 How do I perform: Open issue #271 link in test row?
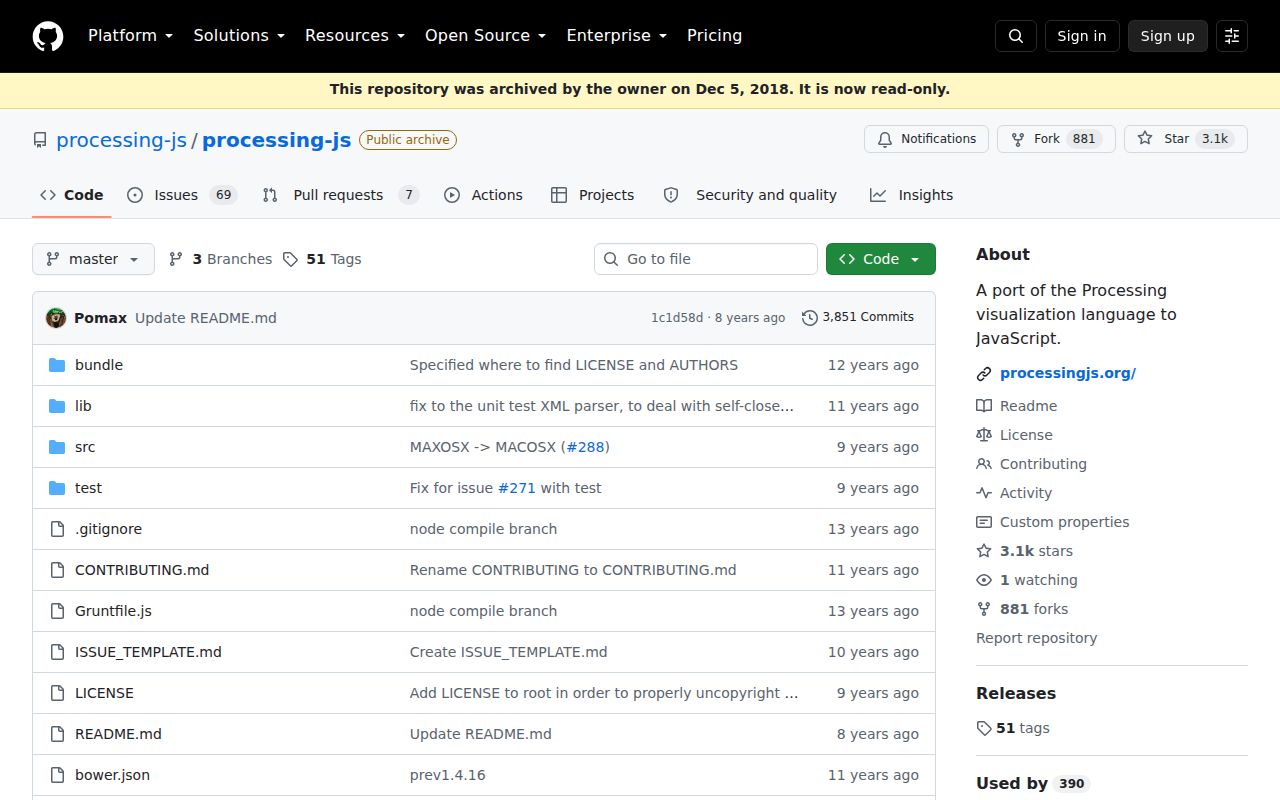(517, 488)
